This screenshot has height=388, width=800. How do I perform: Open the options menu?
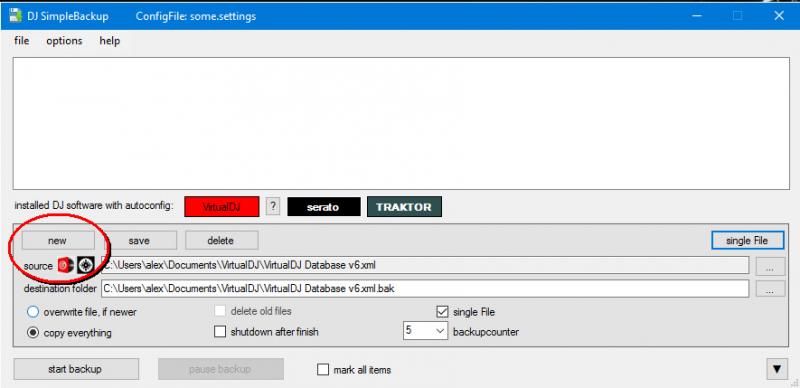pos(64,41)
